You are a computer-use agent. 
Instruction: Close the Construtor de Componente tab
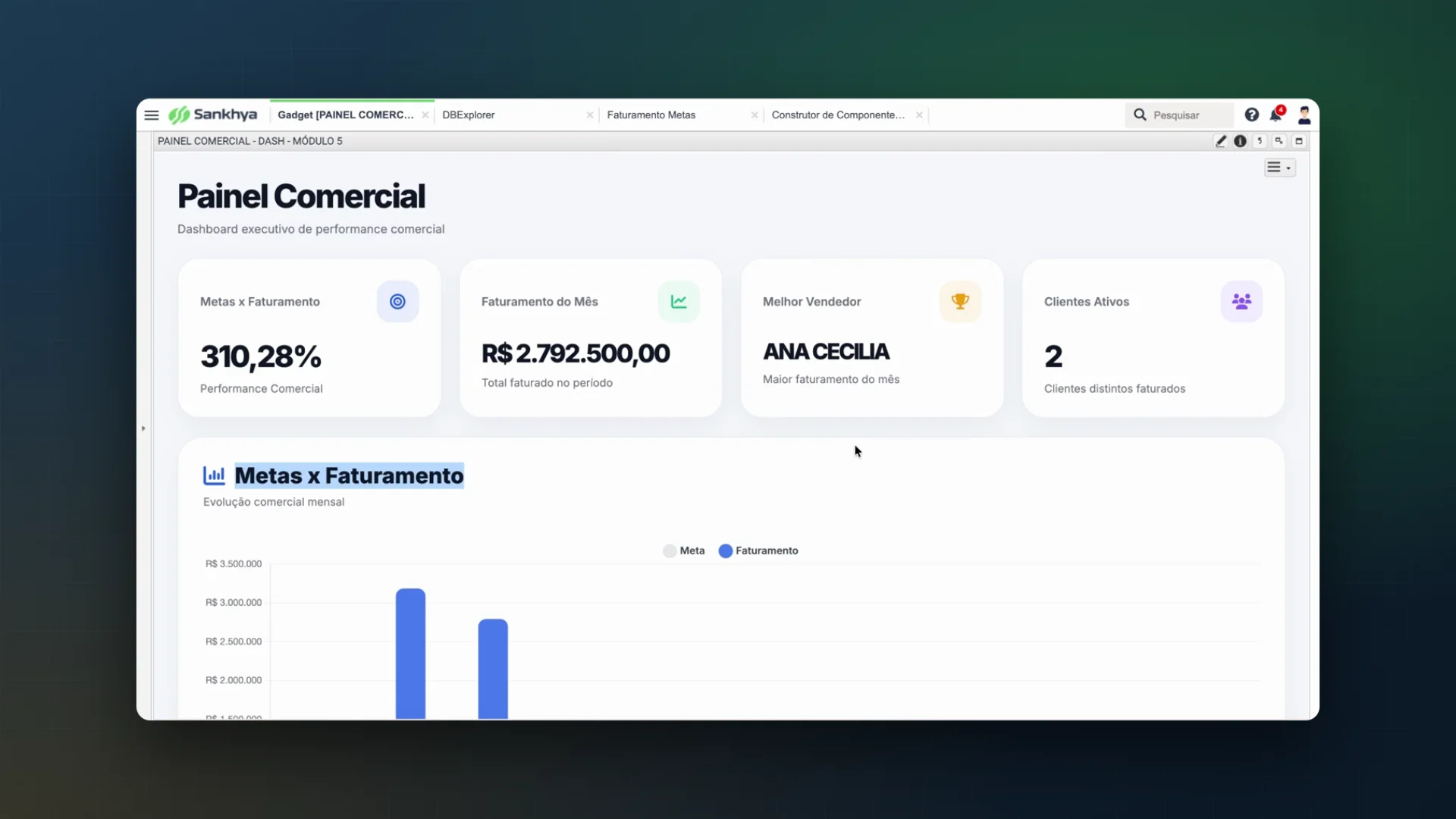coord(919,115)
